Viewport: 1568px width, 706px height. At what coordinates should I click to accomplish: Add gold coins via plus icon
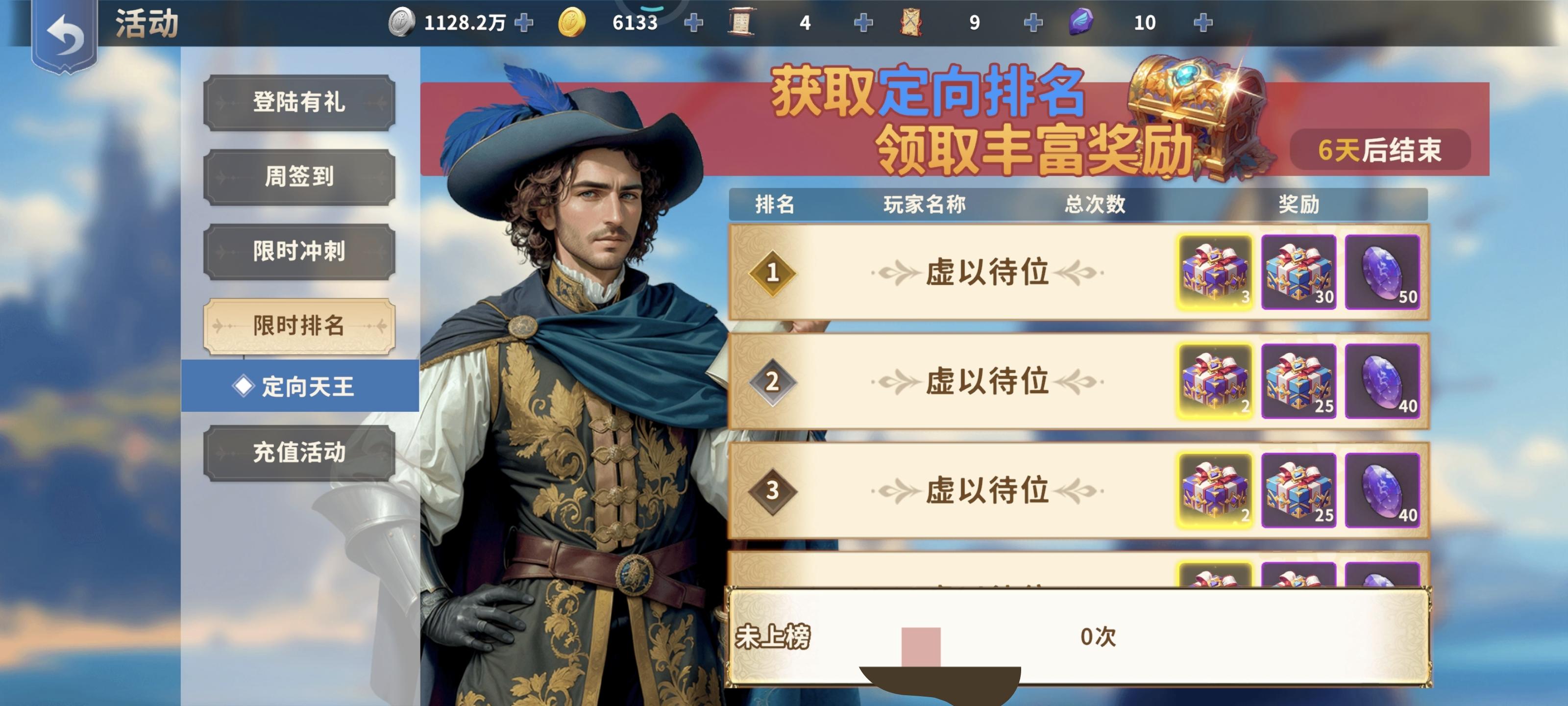693,23
